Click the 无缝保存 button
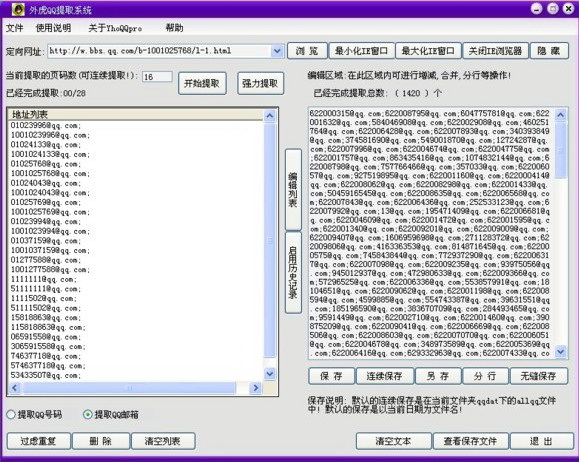Screen dimensions: 579x462 [x=538, y=376]
